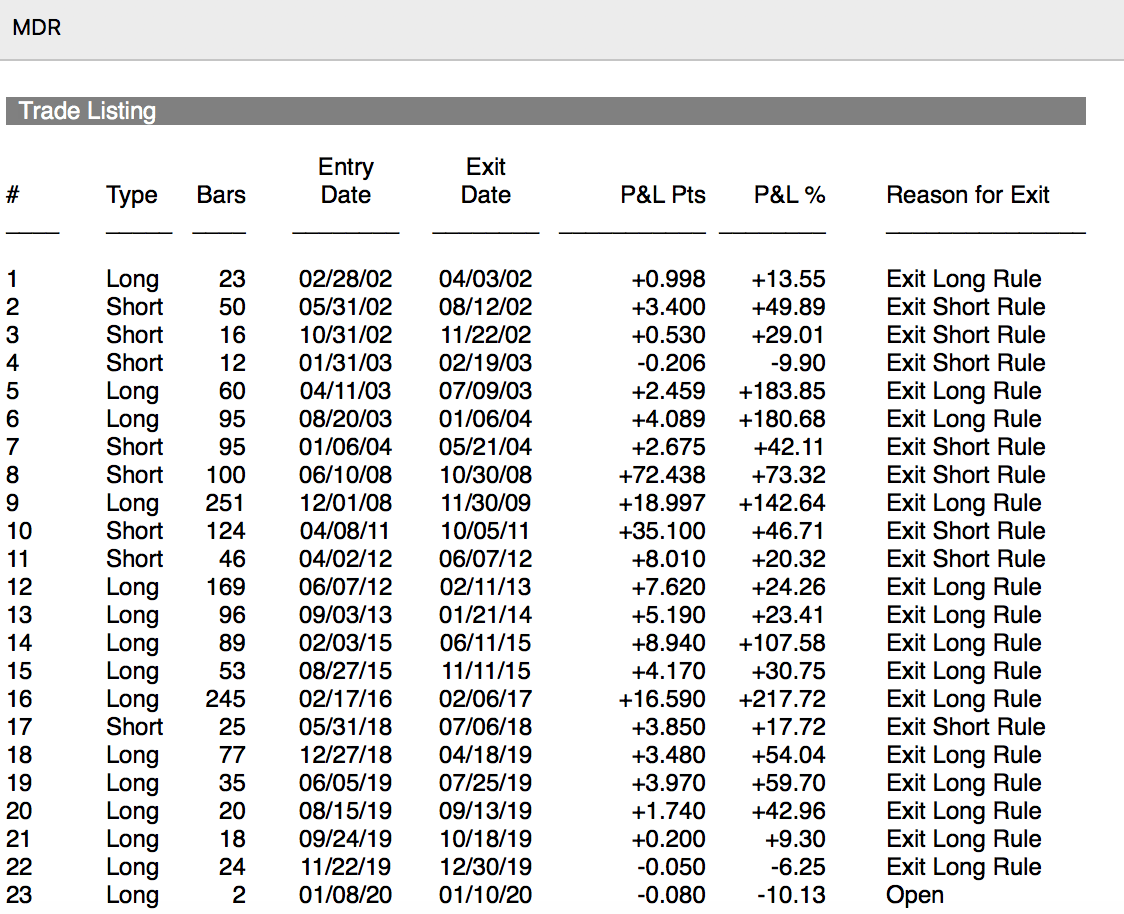Screen dimensions: 1124x914
Task: Click the Bars column header
Action: (221, 195)
